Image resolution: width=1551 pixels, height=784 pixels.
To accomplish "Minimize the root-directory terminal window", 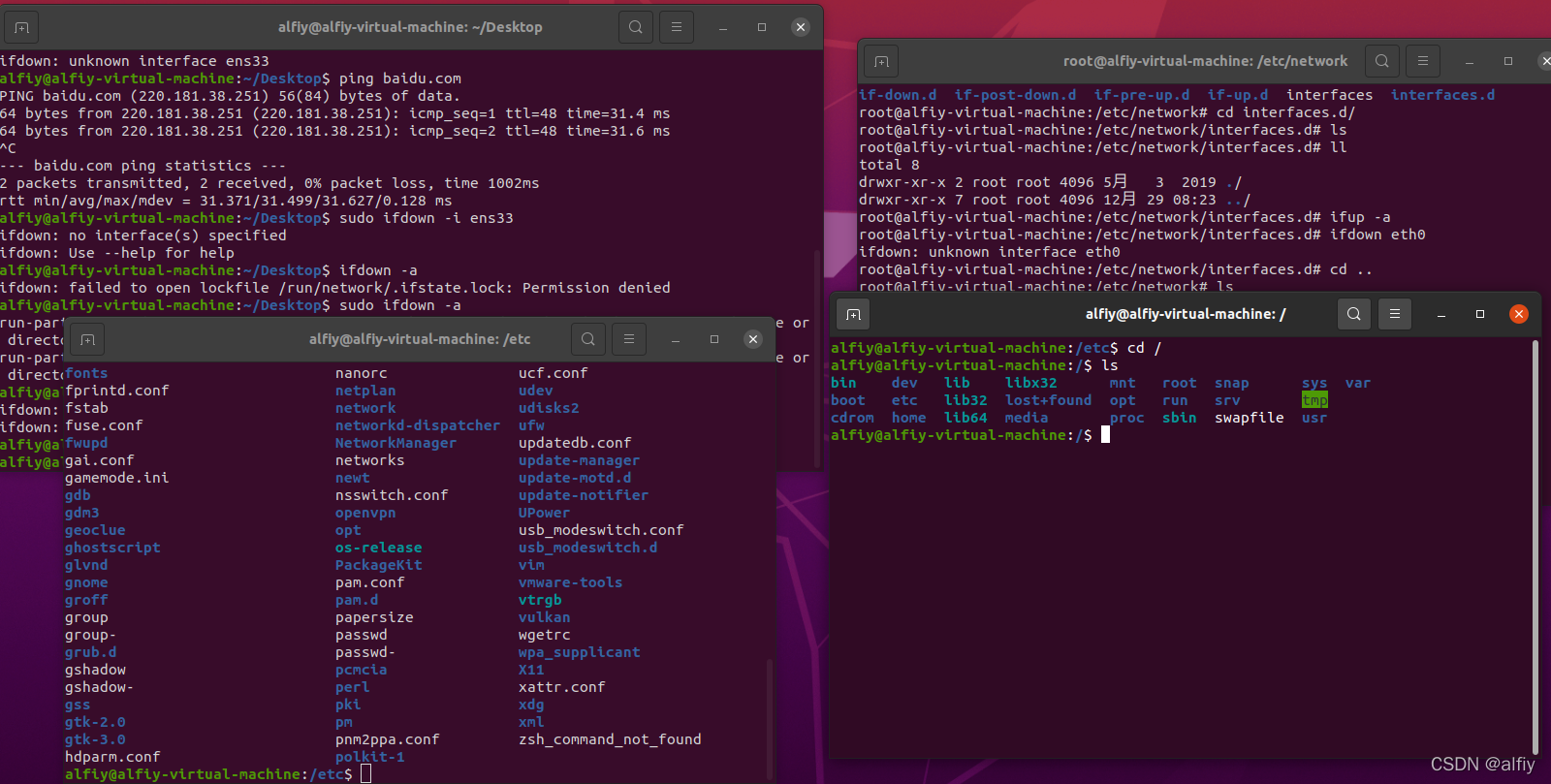I will click(x=1441, y=314).
